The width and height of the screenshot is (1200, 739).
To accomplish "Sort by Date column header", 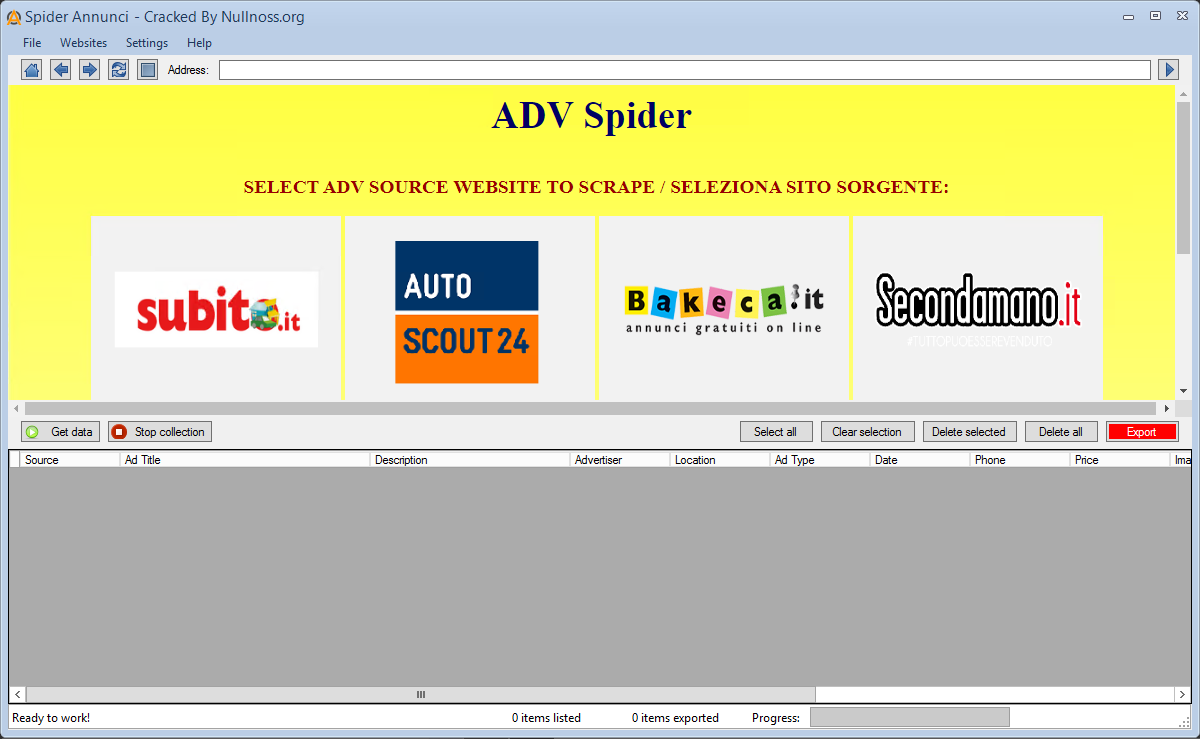I will pyautogui.click(x=920, y=460).
